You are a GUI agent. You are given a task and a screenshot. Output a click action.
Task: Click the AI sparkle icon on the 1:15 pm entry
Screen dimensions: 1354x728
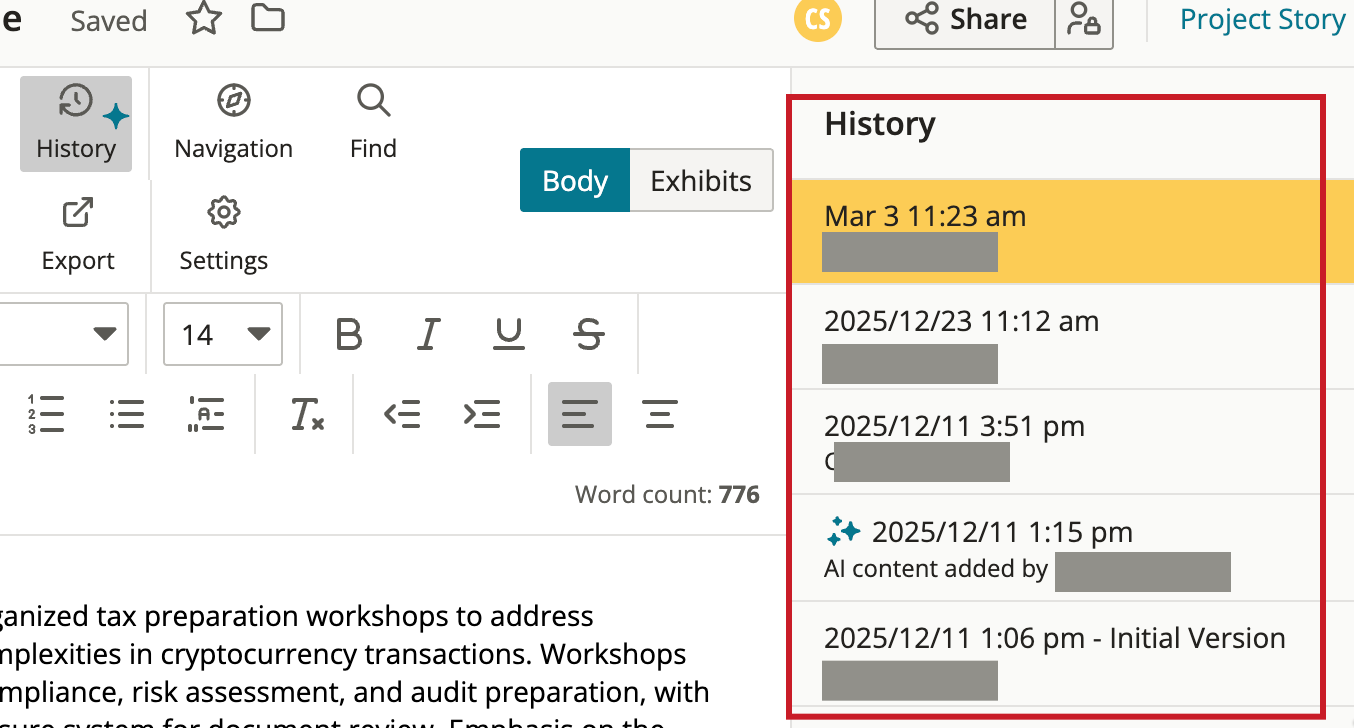coord(844,531)
